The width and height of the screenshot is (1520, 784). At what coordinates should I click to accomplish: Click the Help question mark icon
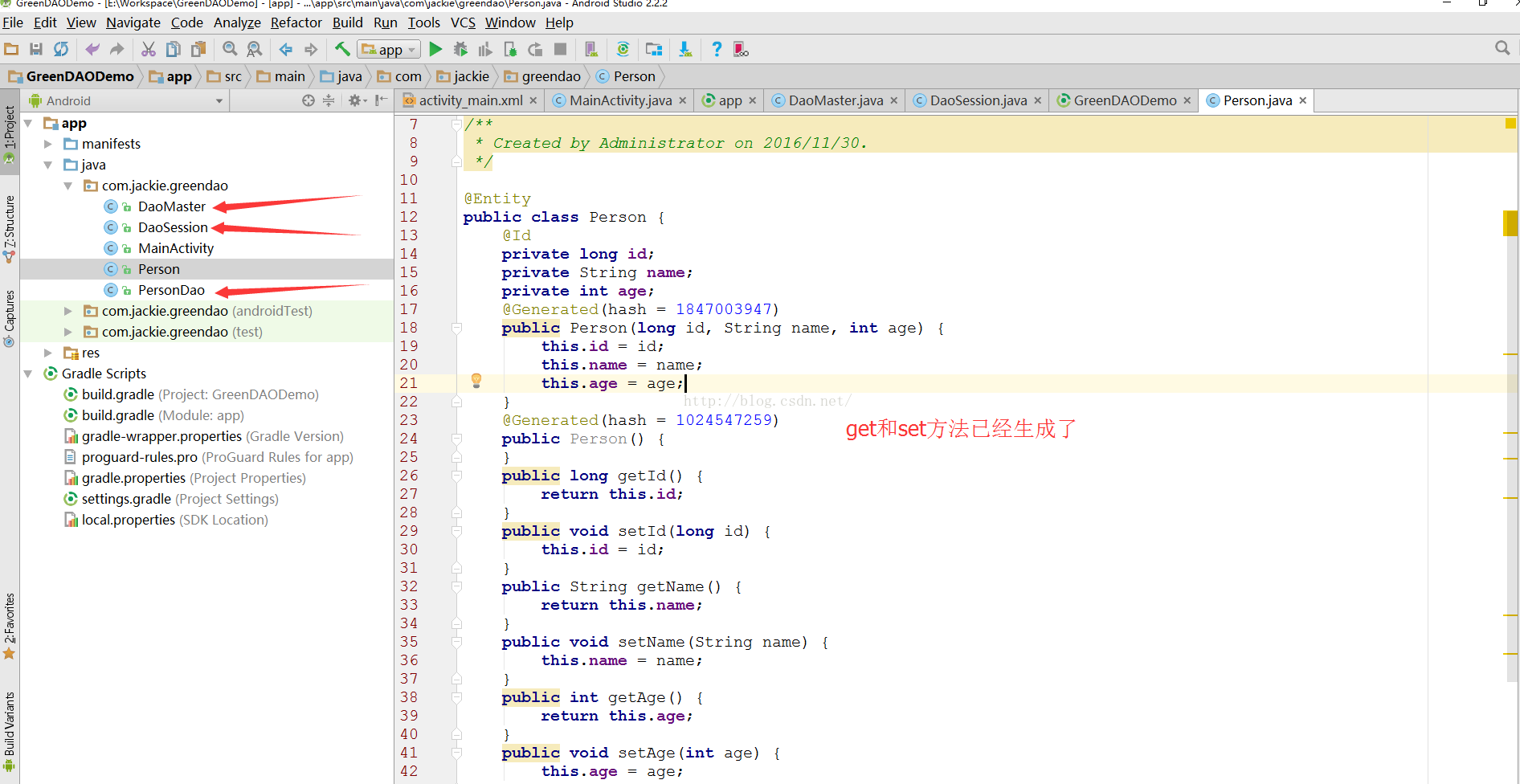tap(717, 50)
